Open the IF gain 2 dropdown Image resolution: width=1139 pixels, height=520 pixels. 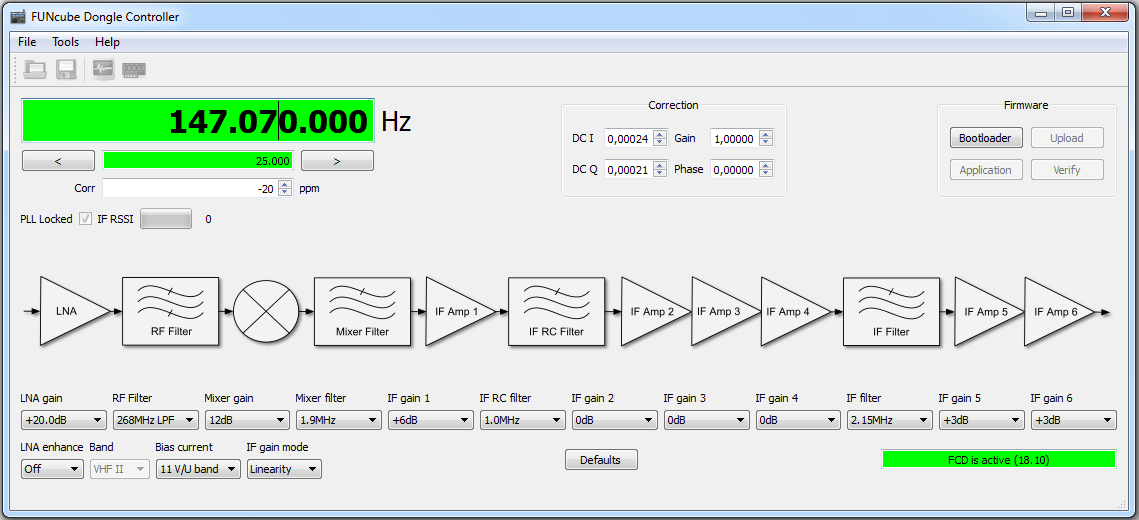click(615, 420)
